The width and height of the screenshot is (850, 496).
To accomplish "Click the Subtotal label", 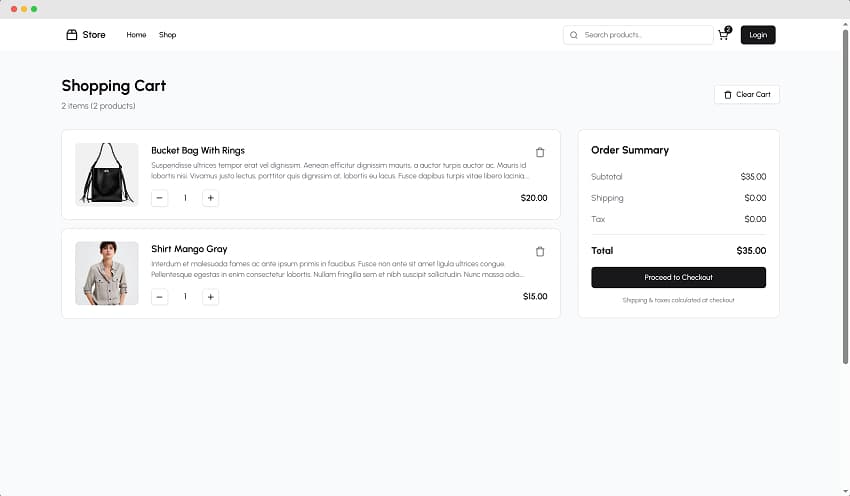I will pyautogui.click(x=607, y=177).
